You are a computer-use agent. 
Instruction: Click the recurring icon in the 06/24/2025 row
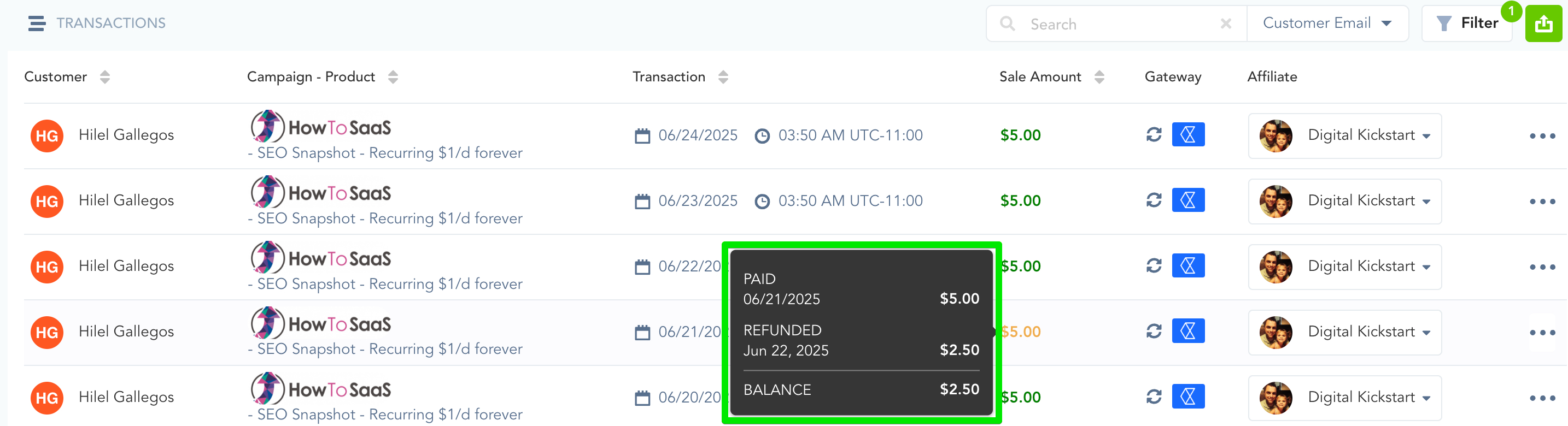click(x=1154, y=134)
